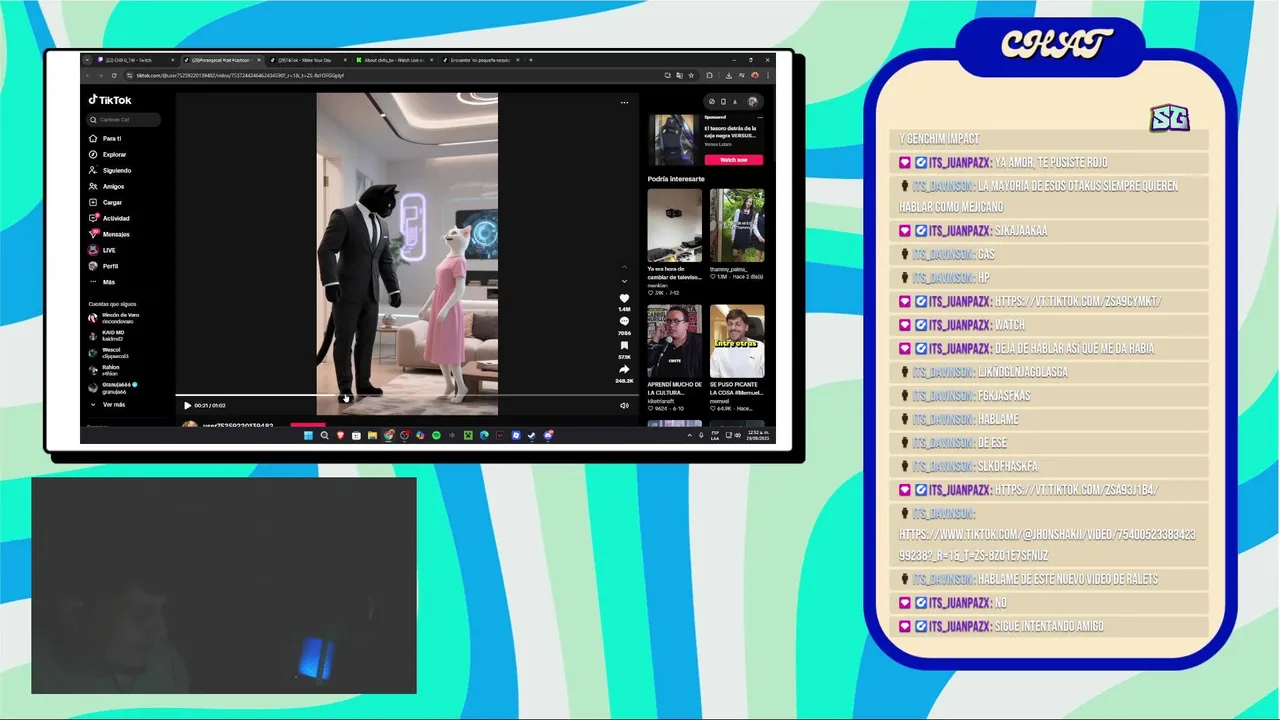This screenshot has height=720, width=1280.
Task: Switch to the 'Encuentra mi pequeña' tab
Action: click(x=481, y=60)
